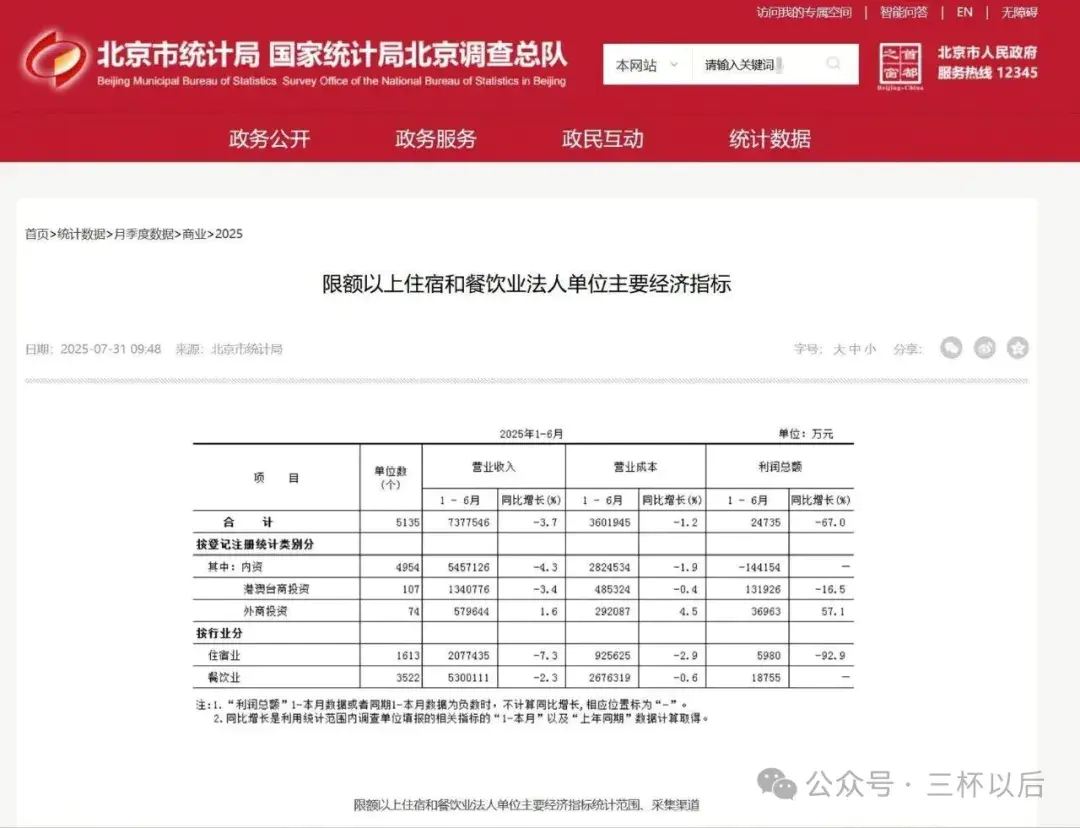Click the Beijing Statistics Bureau logo emblem
Image resolution: width=1080 pixels, height=828 pixels.
(x=55, y=60)
